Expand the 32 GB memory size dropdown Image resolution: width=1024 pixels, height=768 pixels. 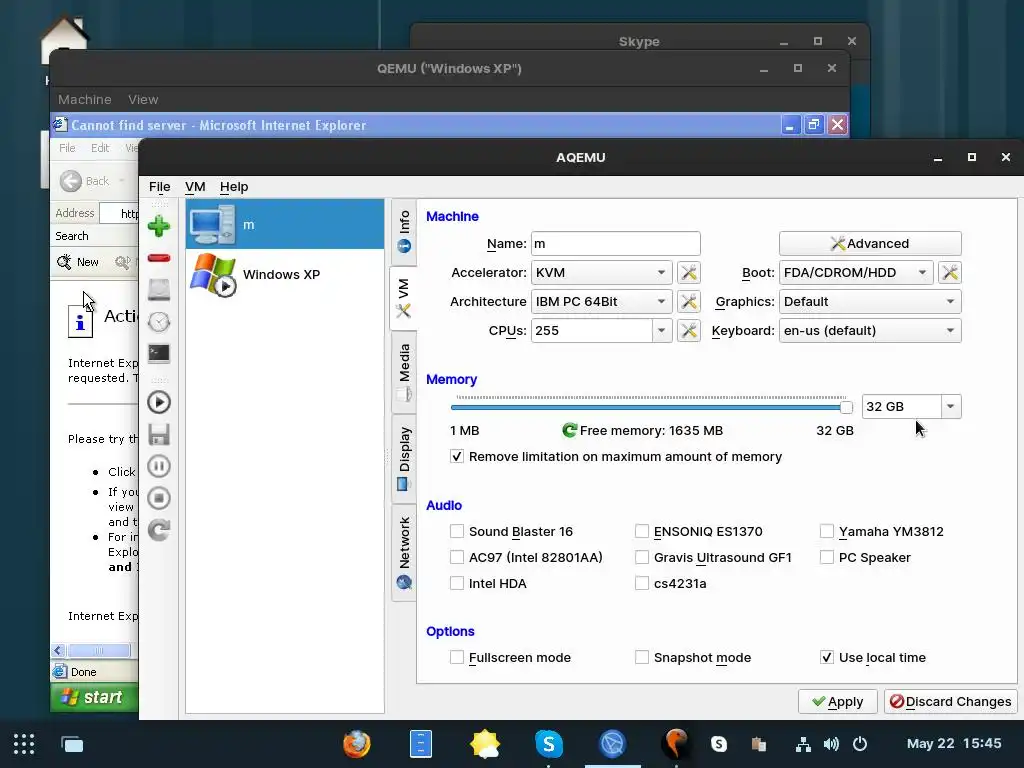pos(951,406)
